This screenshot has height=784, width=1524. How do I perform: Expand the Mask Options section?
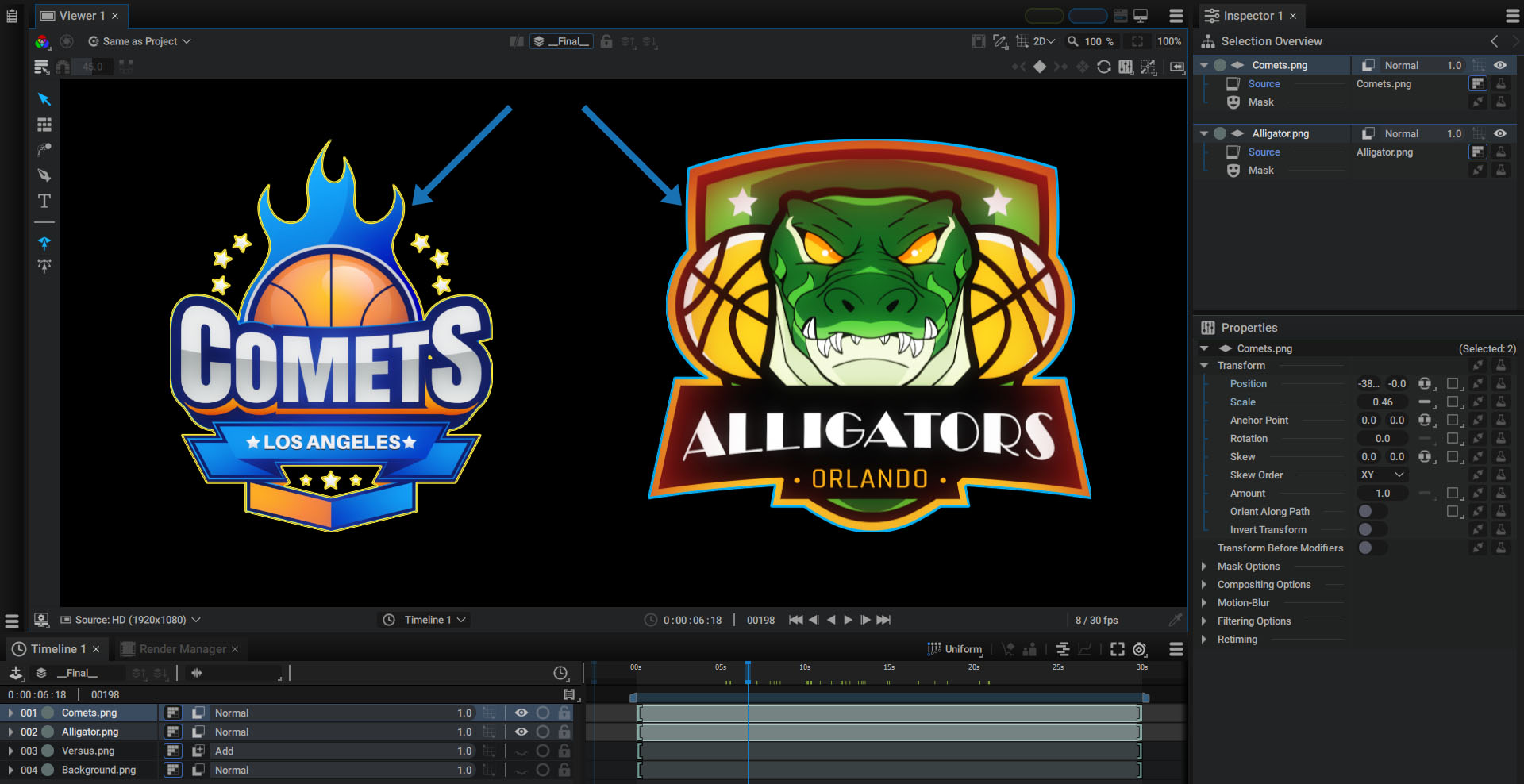coord(1204,566)
